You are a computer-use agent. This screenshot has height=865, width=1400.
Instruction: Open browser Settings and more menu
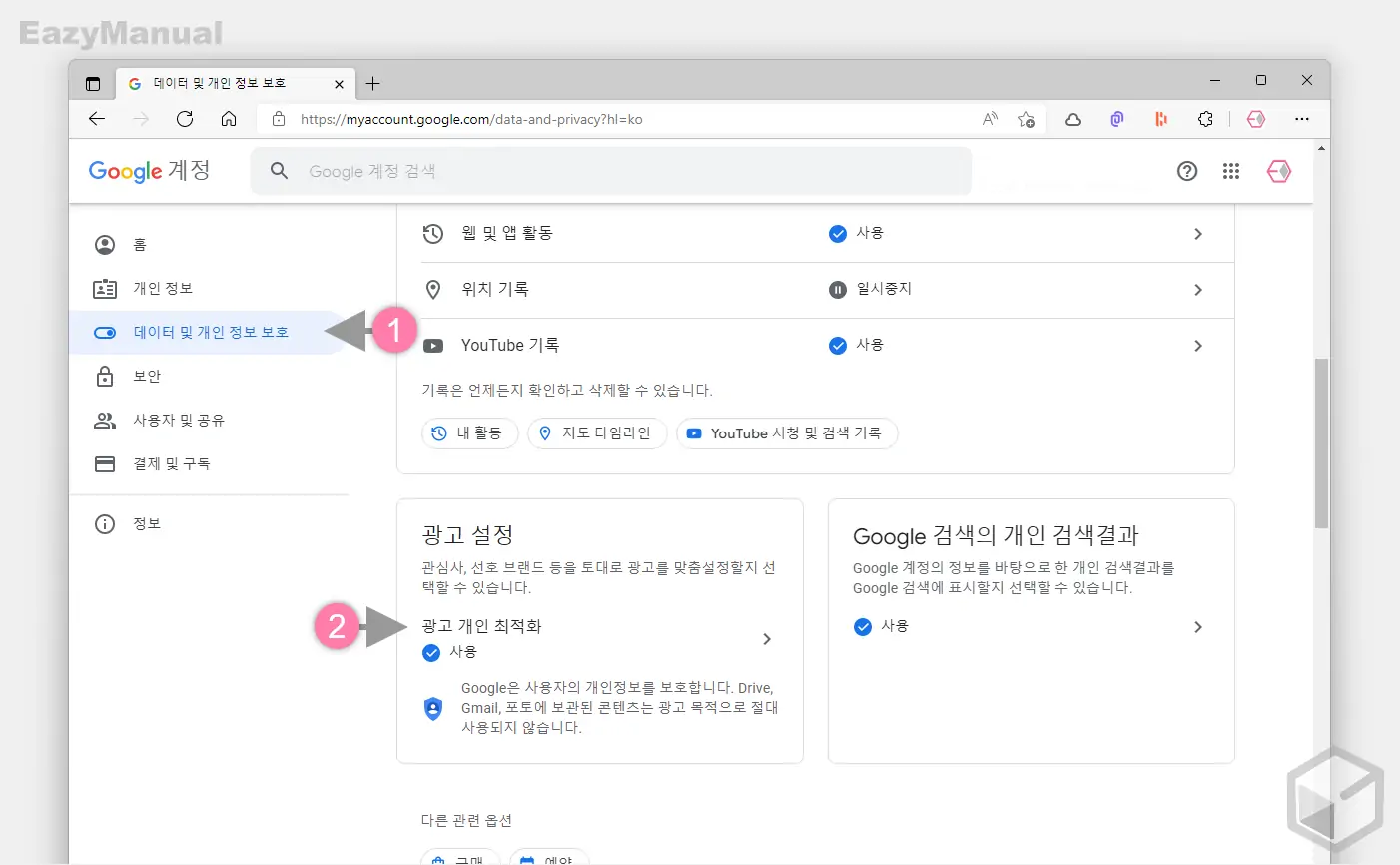[x=1301, y=119]
